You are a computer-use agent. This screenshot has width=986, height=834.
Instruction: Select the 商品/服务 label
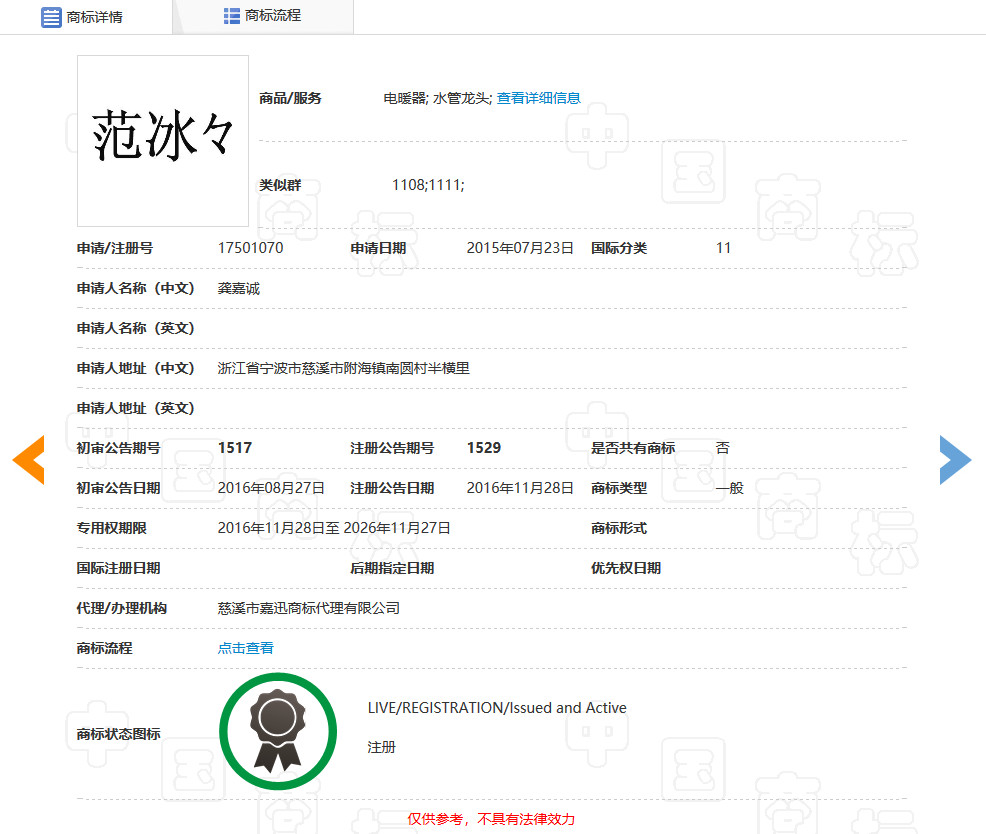[290, 98]
